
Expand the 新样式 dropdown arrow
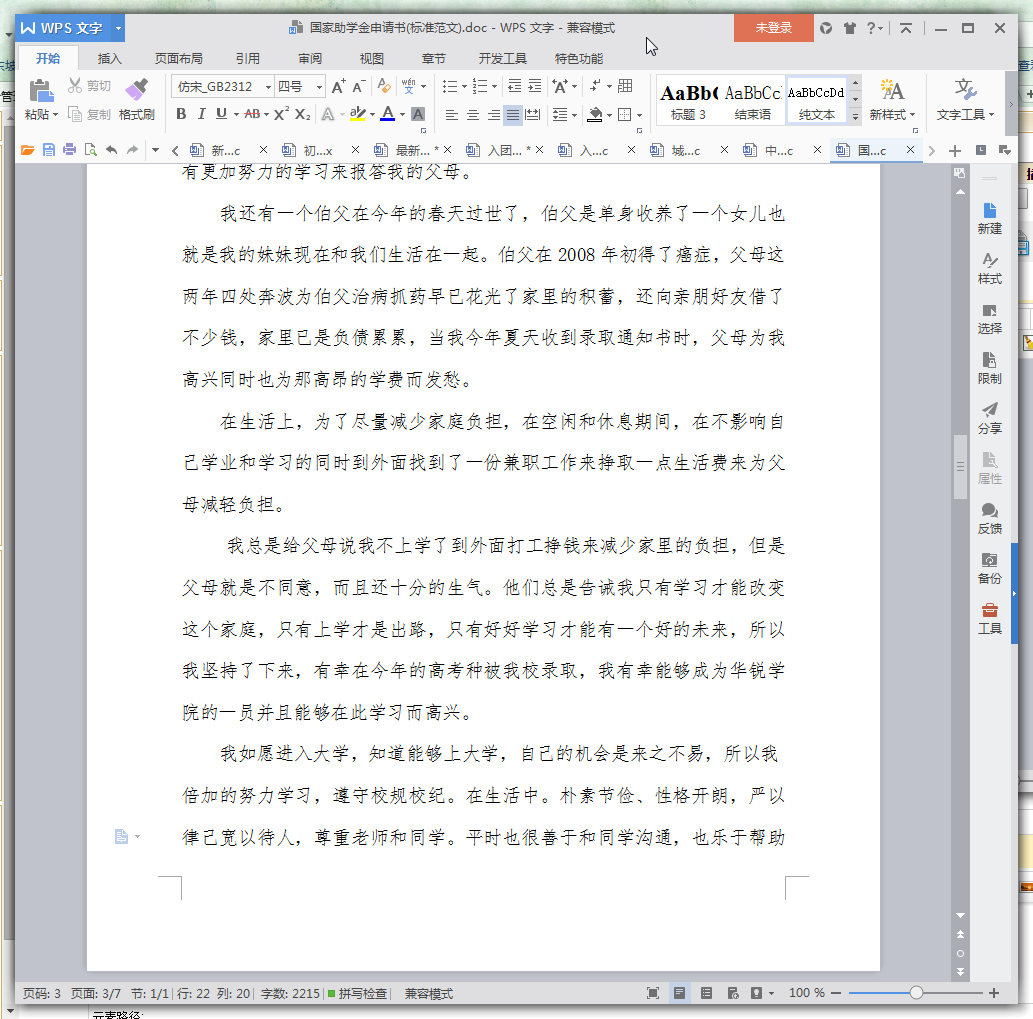tap(912, 115)
